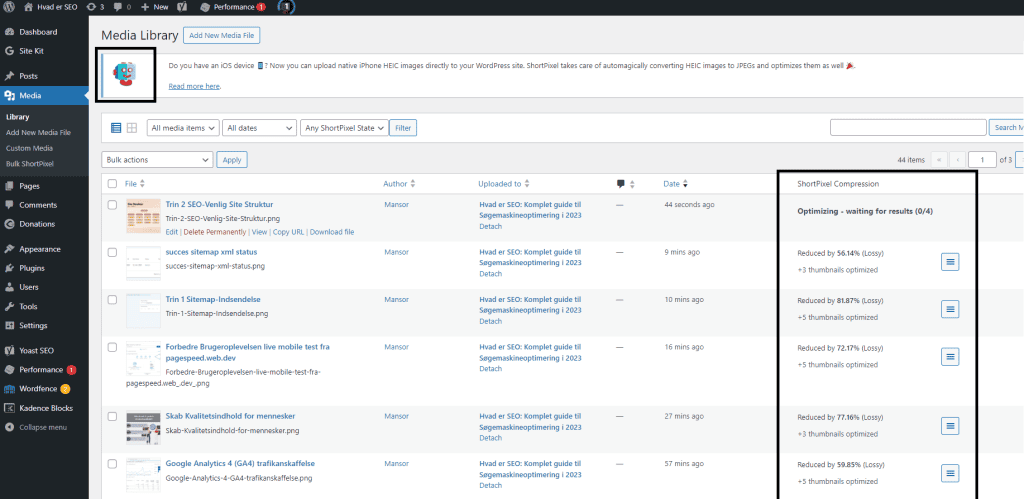Select the Trin 2 SEO-Venlig Site Struktur checkbox
Viewport: 1024px width, 499px height.
point(112,204)
